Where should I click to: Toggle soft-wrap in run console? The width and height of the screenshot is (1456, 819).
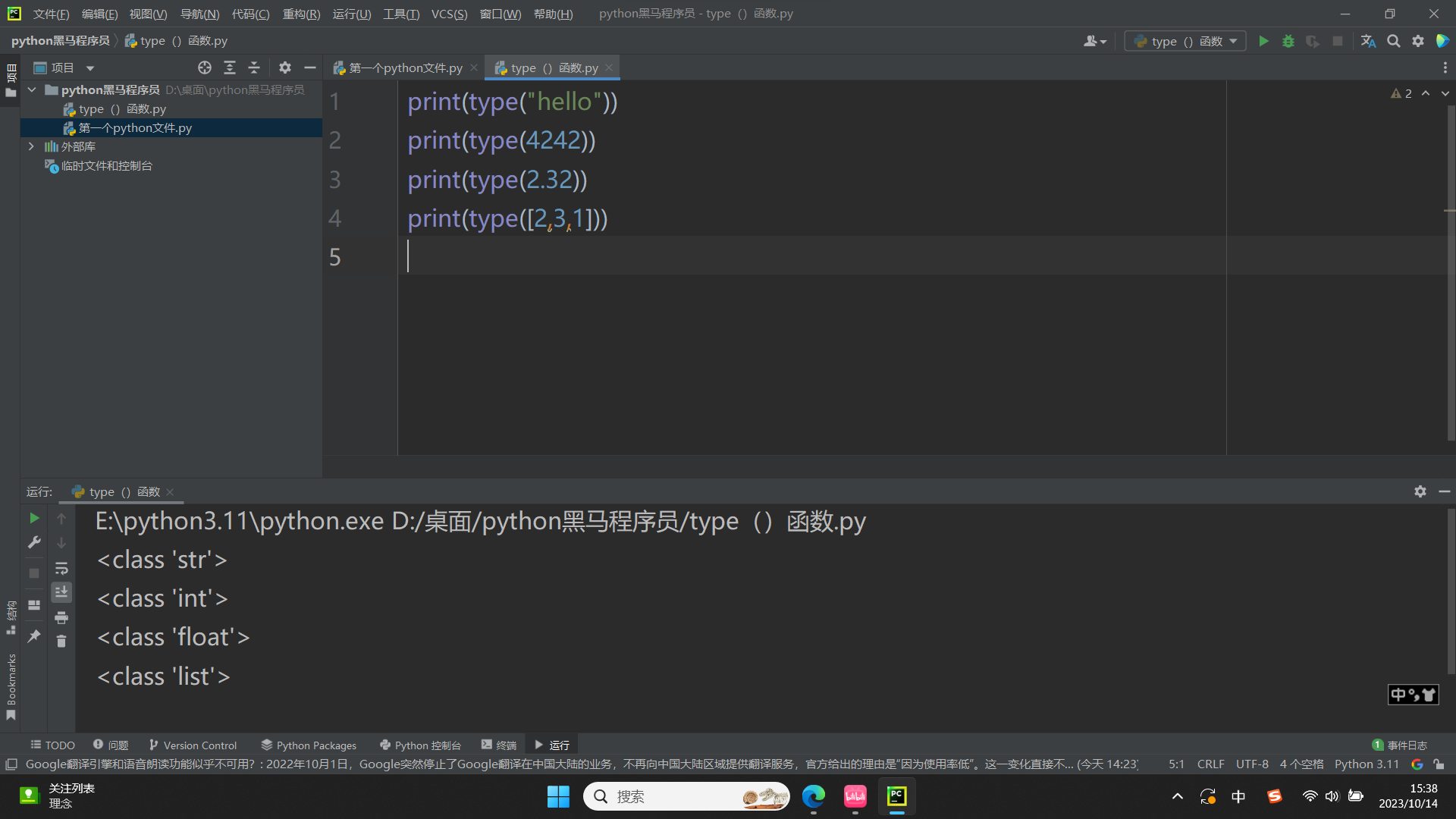click(x=61, y=568)
